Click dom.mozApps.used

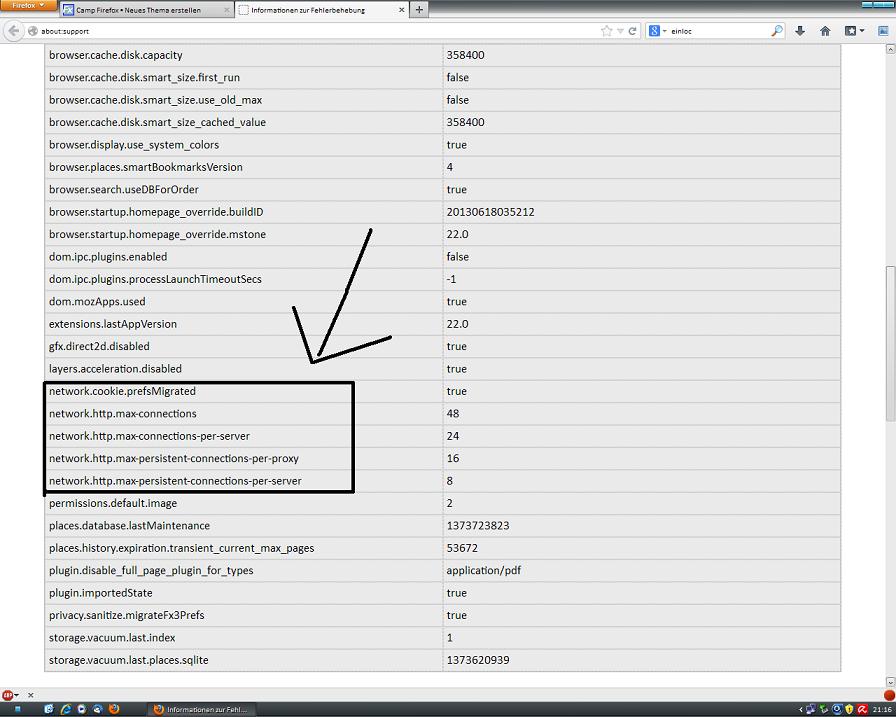point(97,301)
